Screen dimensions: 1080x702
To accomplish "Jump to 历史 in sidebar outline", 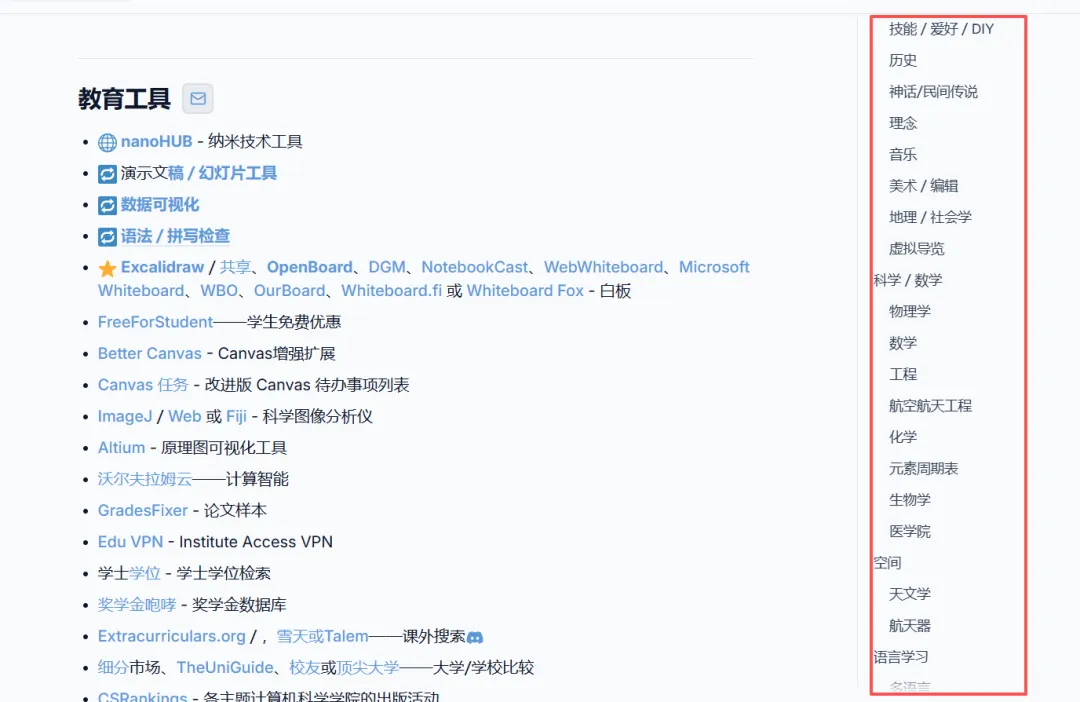I will point(902,61).
